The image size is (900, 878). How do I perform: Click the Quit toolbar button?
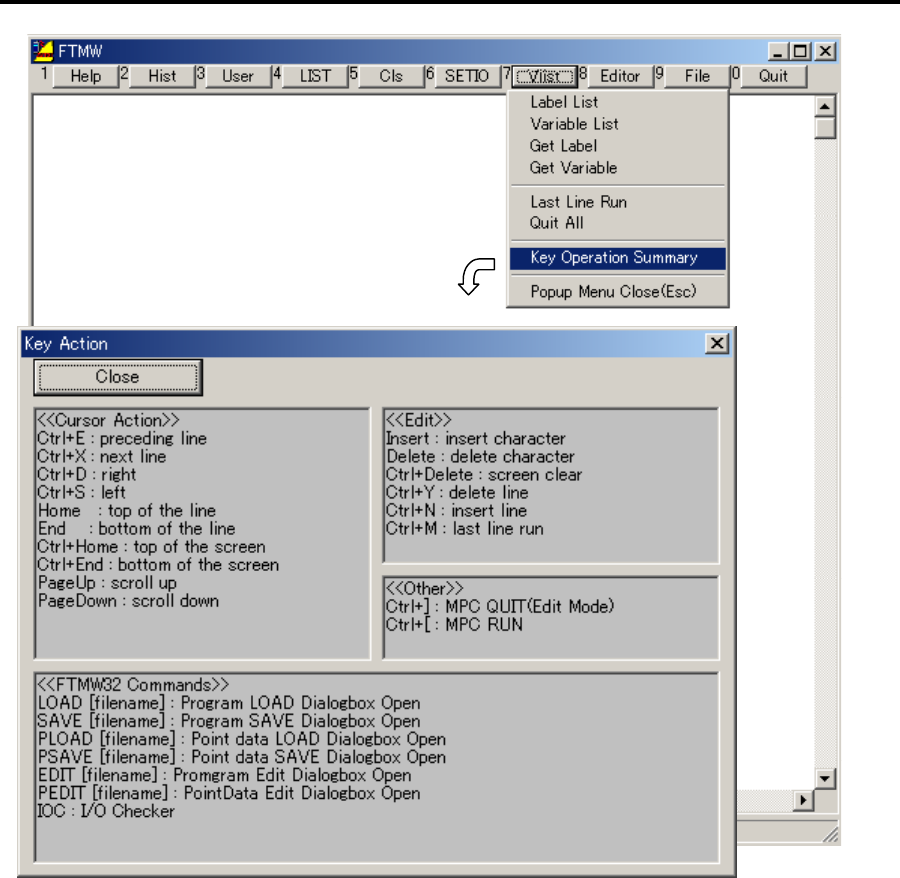tap(773, 76)
